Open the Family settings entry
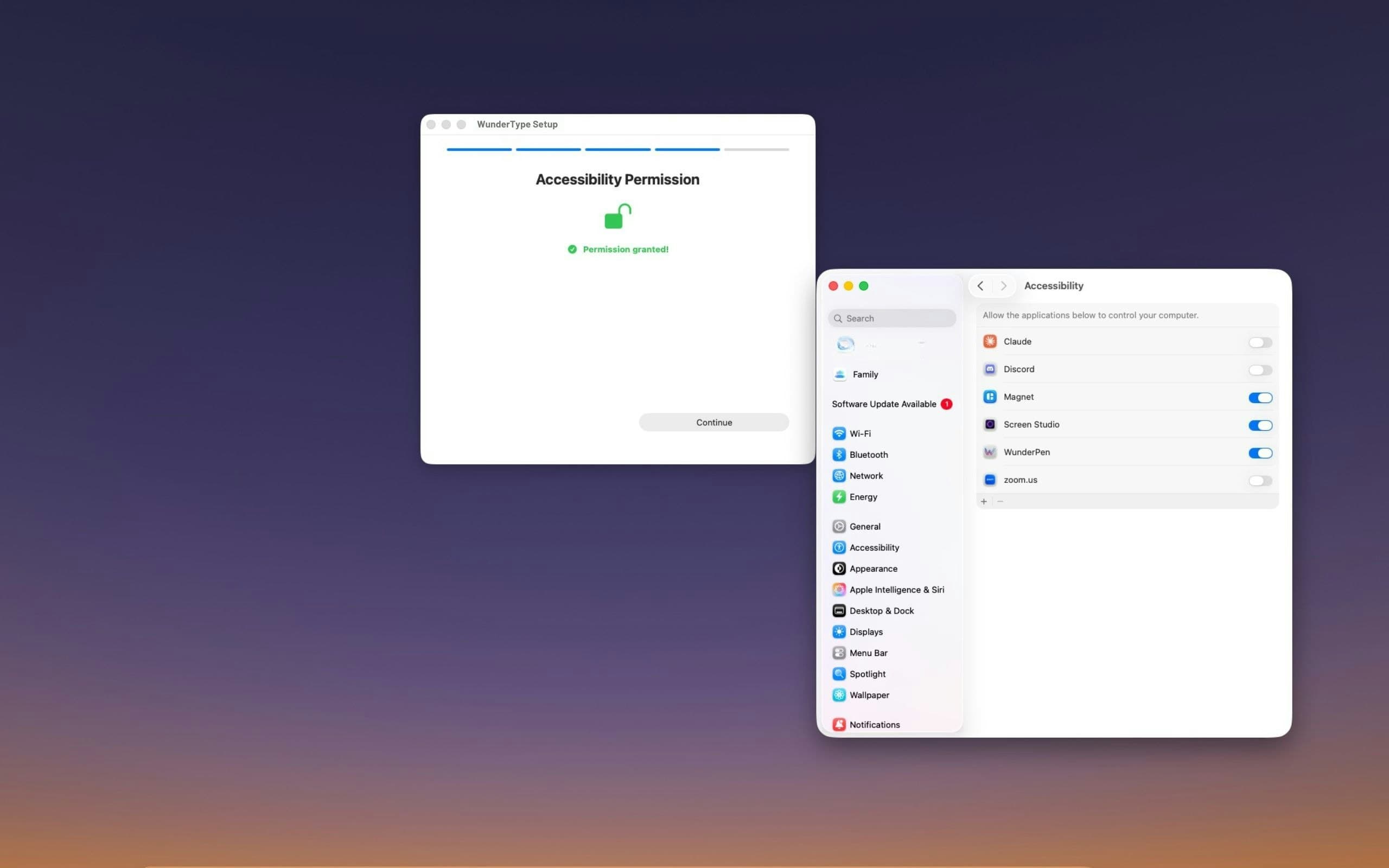This screenshot has height=868, width=1389. click(x=865, y=374)
